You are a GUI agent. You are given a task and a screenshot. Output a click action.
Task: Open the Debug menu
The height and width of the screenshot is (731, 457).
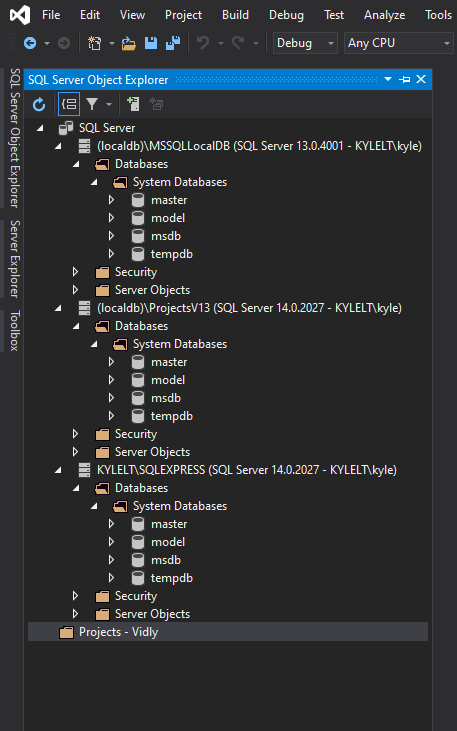point(286,15)
